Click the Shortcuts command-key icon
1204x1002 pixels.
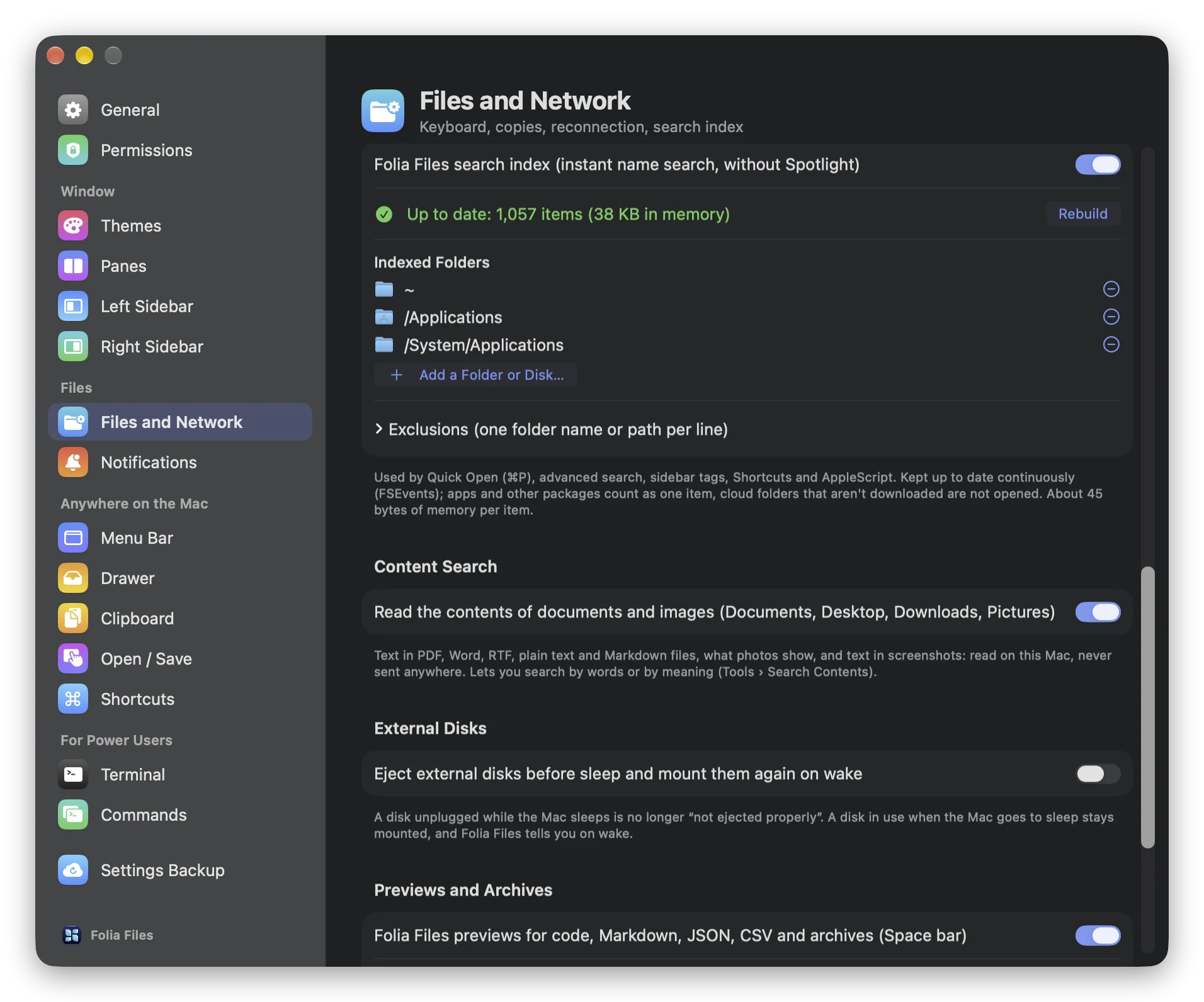click(73, 699)
